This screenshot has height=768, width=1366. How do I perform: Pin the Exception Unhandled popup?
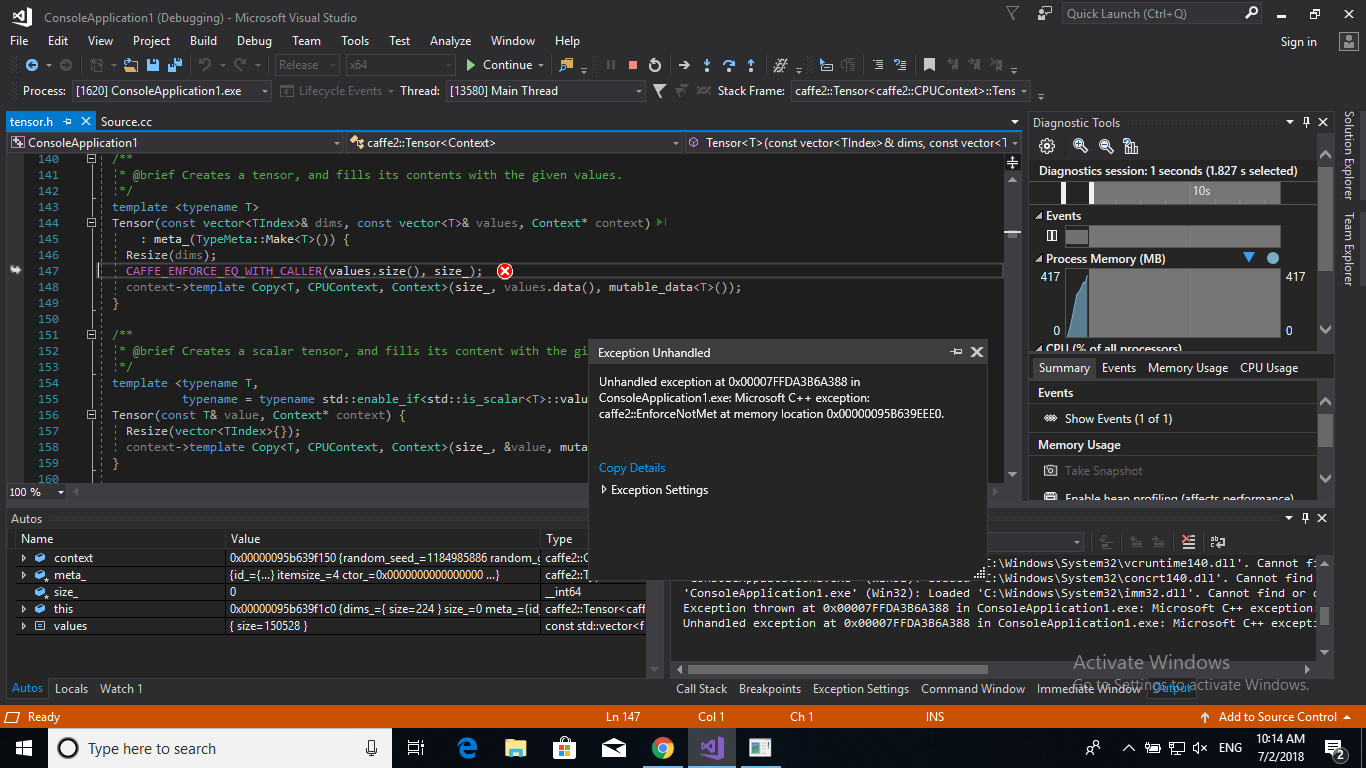(x=957, y=352)
